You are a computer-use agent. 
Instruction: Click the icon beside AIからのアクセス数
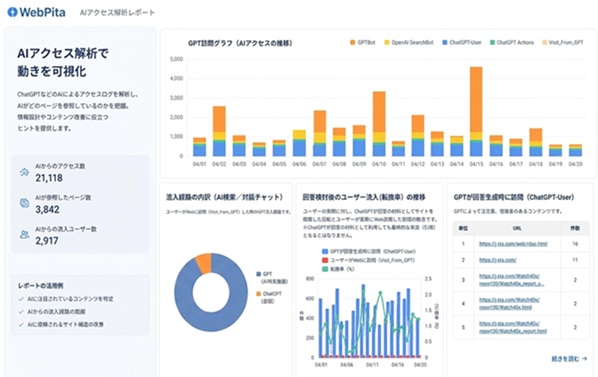pos(24,172)
